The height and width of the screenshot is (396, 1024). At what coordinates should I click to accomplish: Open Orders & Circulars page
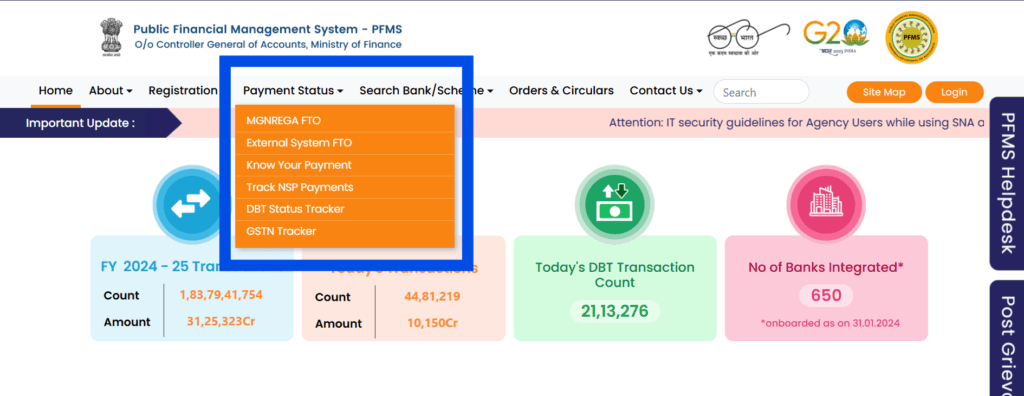pyautogui.click(x=561, y=91)
